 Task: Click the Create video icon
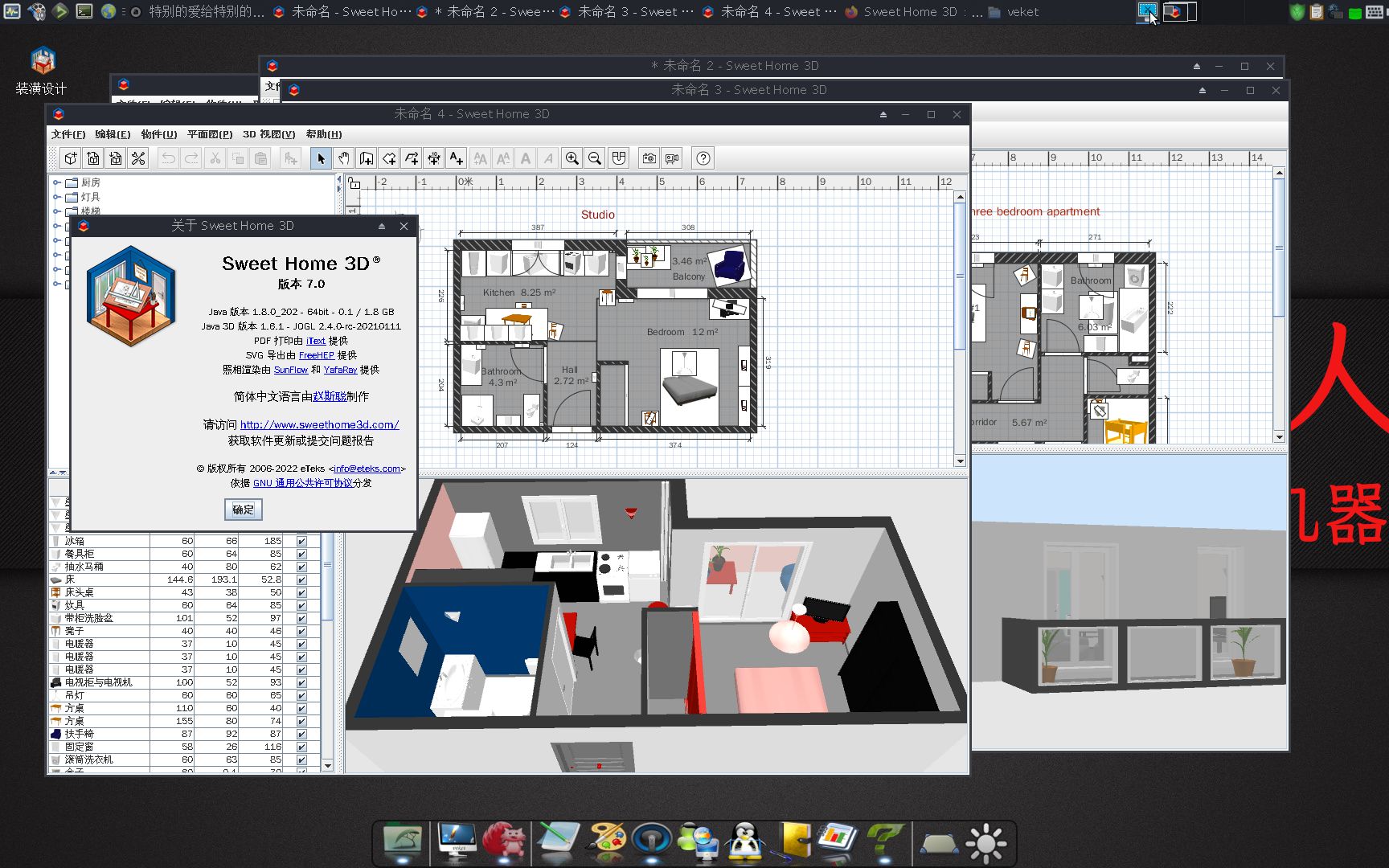[671, 158]
